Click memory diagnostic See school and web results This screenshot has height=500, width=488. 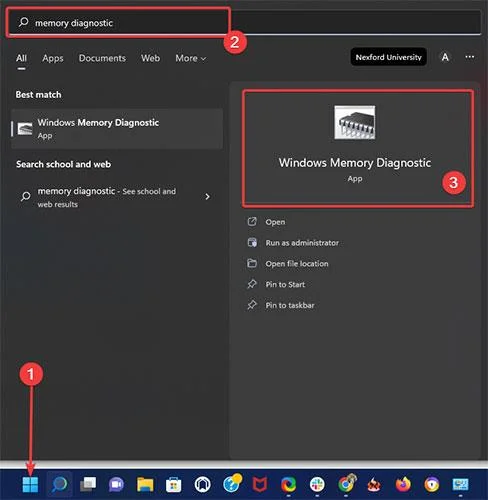pyautogui.click(x=117, y=197)
